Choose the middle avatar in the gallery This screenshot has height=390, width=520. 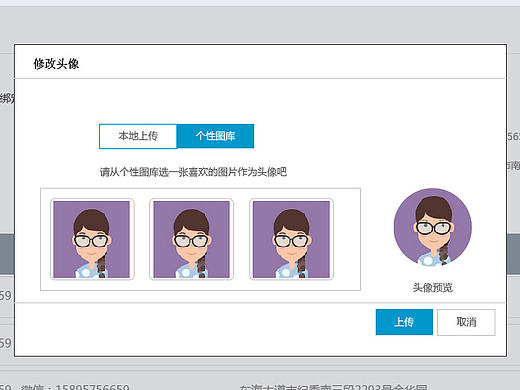pos(191,239)
